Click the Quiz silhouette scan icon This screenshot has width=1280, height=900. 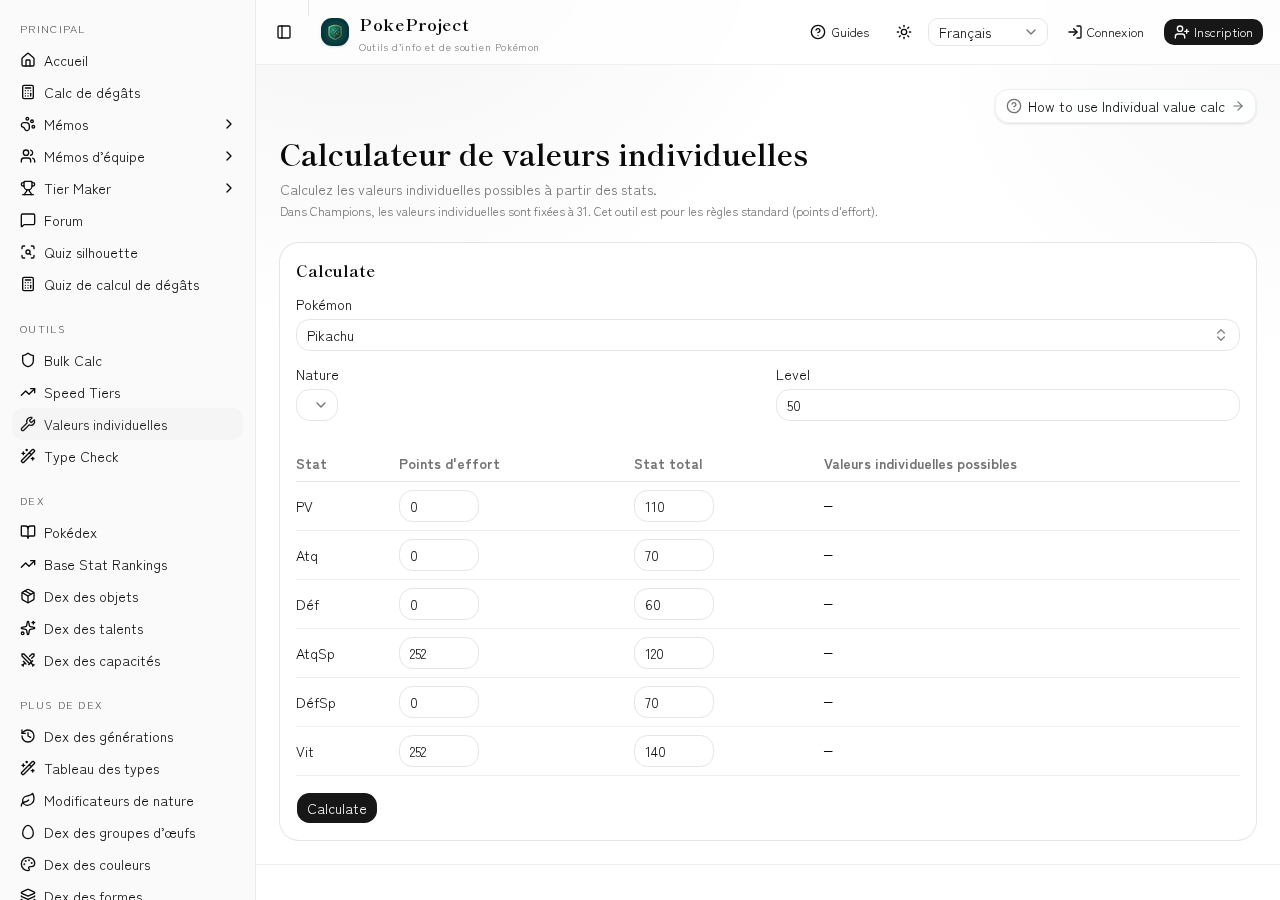[28, 253]
